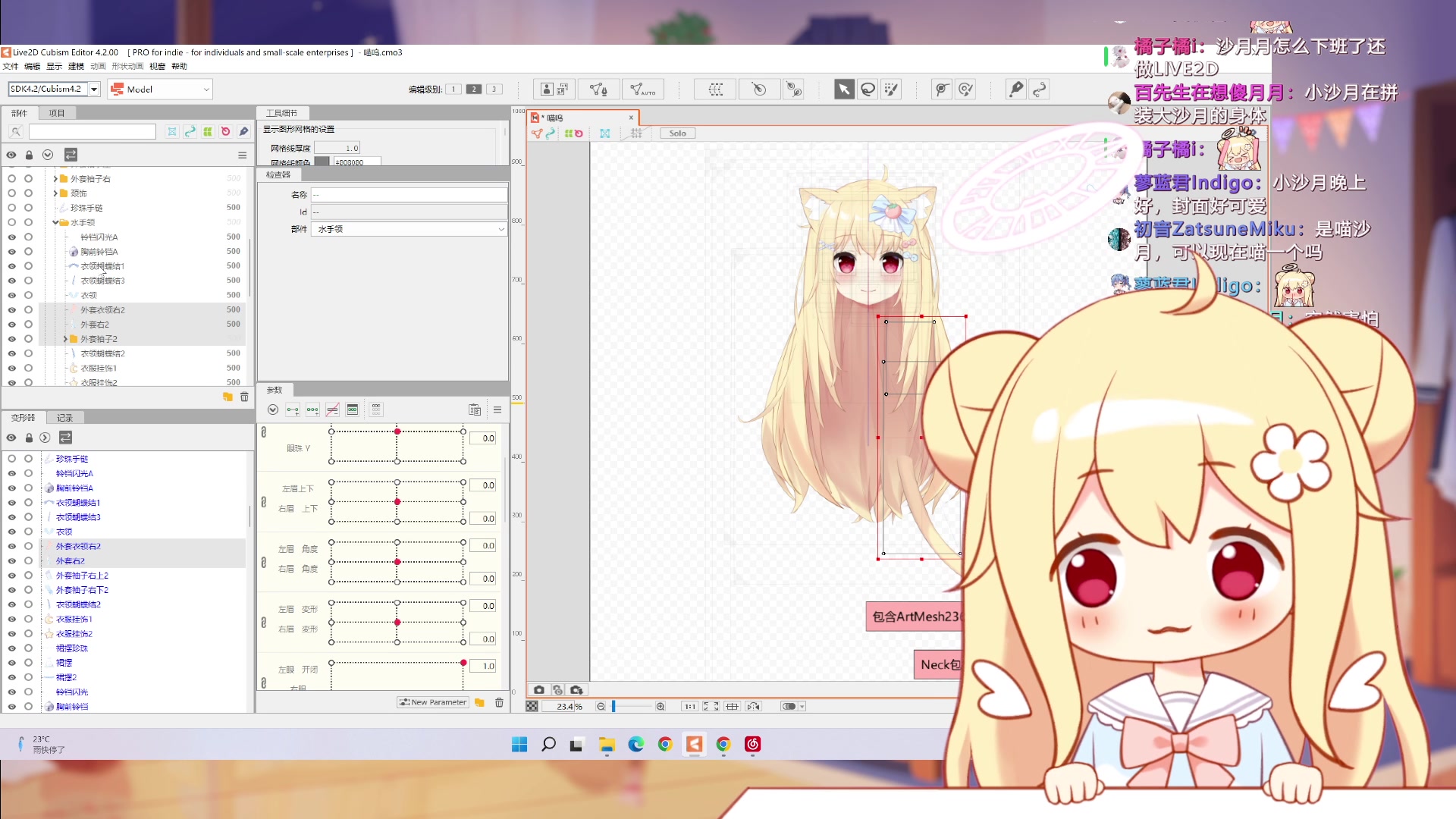
Task: Open Live2D Cubism icon in taskbar
Action: tap(694, 744)
